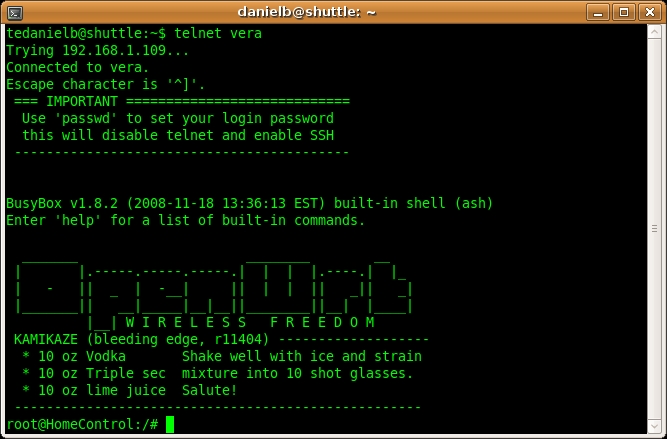Click the IP address 192.168.1.109
The width and height of the screenshot is (667, 439).
(114, 50)
